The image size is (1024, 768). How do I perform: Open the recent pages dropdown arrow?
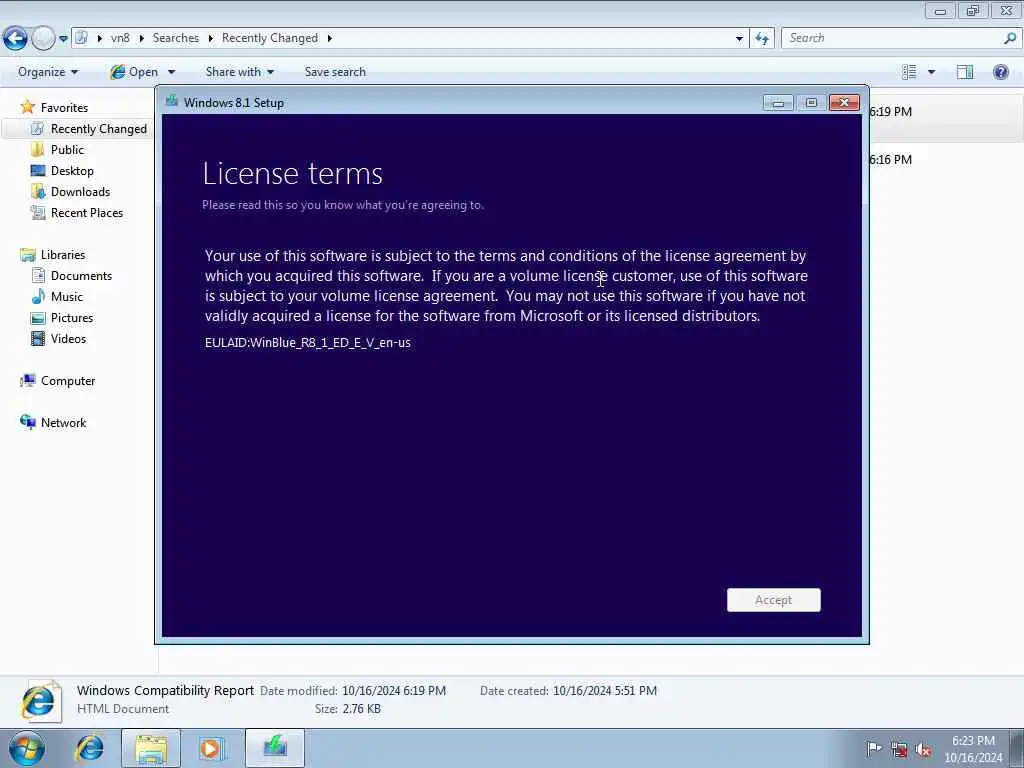[x=63, y=39]
